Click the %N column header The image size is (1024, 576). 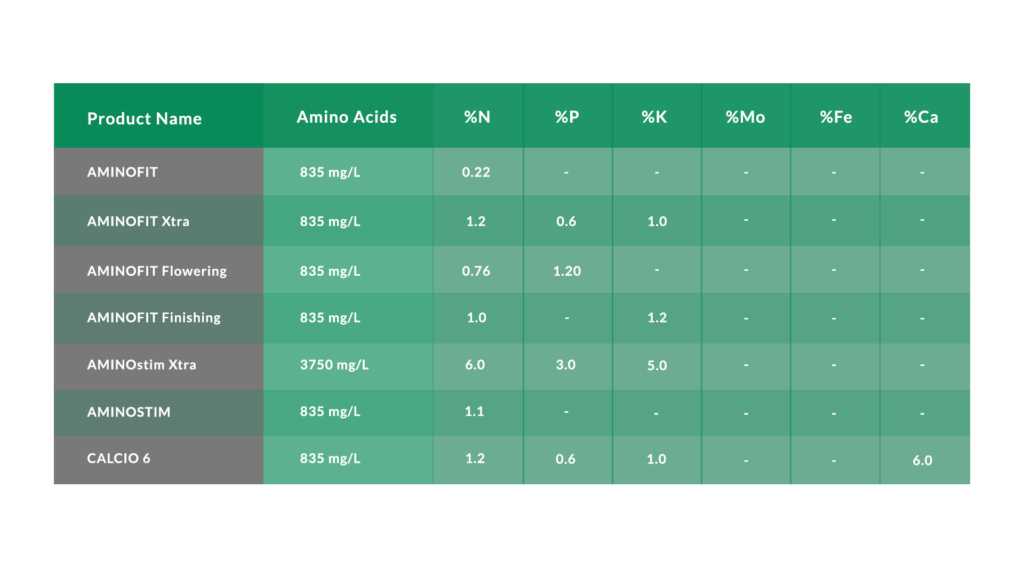(477, 117)
